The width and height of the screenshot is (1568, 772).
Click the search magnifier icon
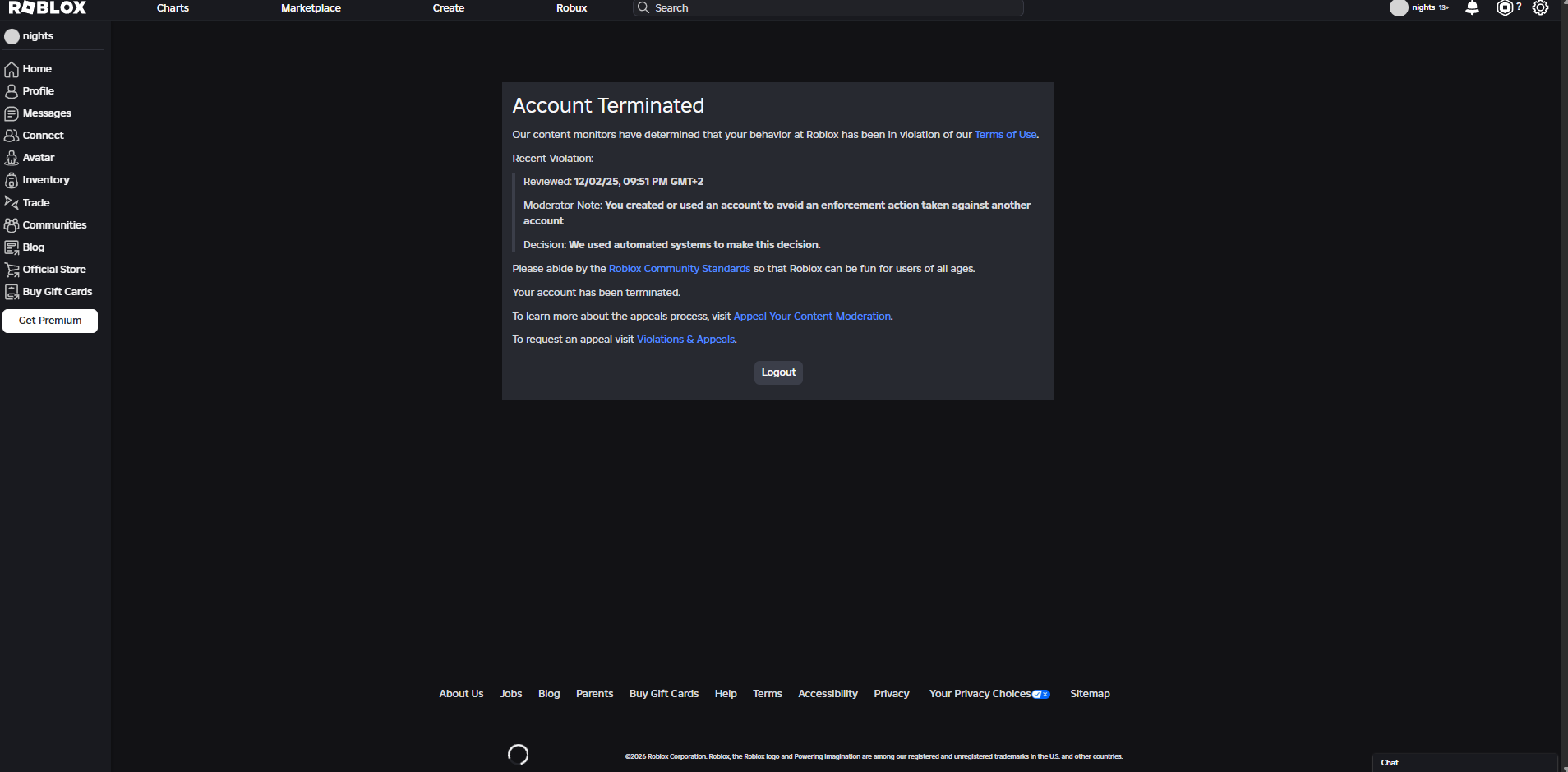point(643,7)
